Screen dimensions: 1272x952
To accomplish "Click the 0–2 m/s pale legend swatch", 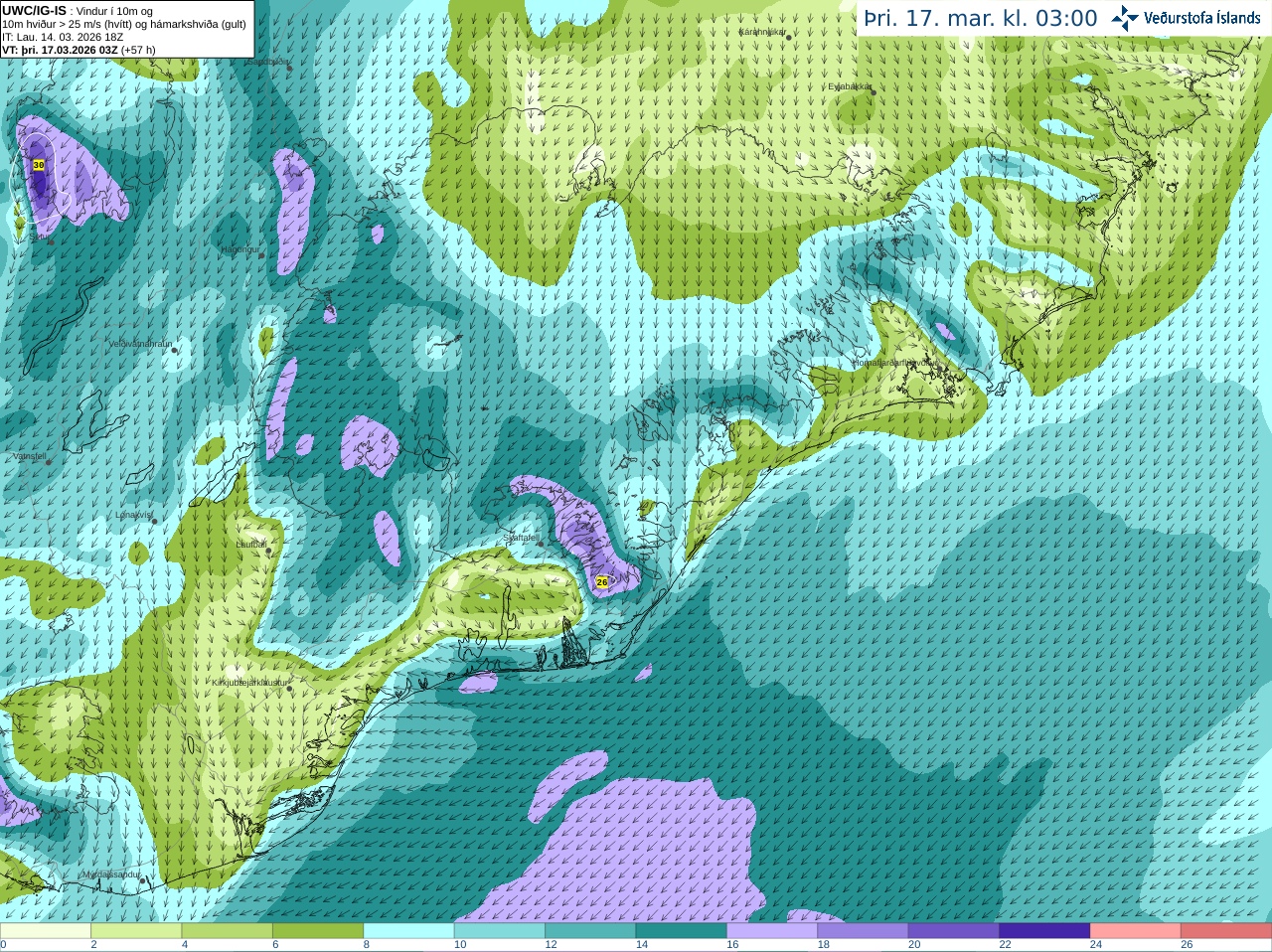I will tap(46, 931).
